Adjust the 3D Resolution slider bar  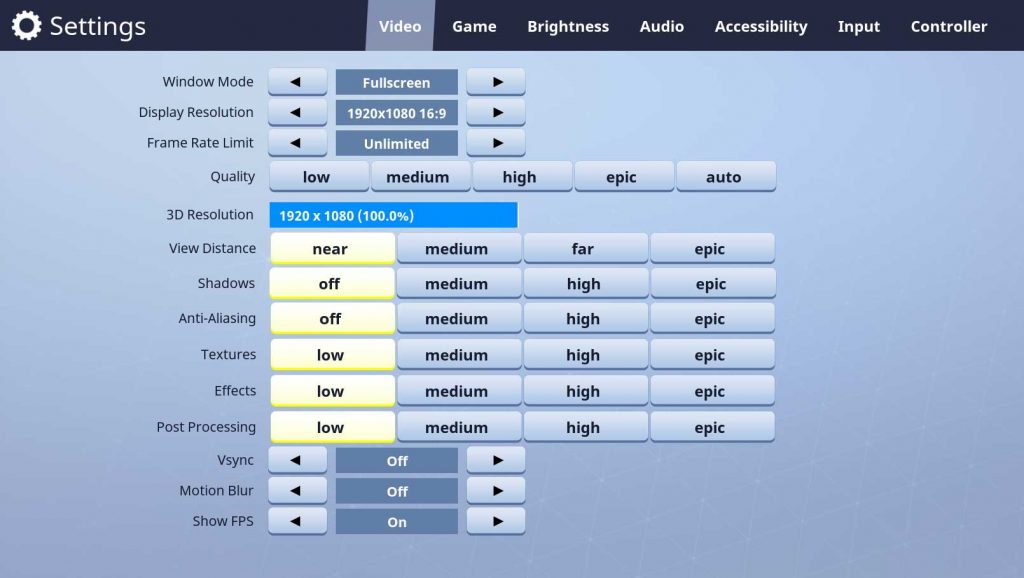(394, 215)
